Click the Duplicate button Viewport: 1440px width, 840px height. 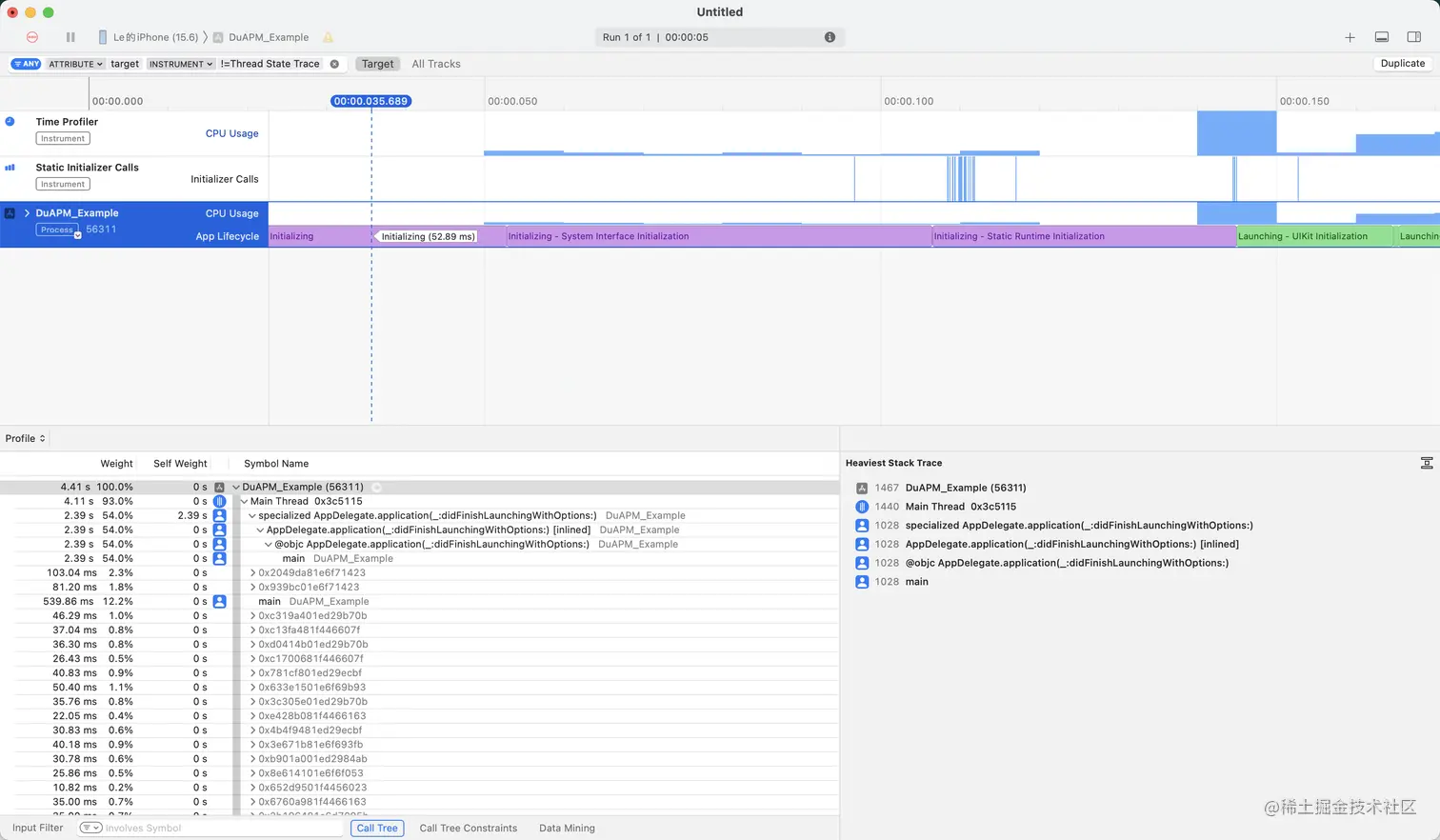point(1403,64)
